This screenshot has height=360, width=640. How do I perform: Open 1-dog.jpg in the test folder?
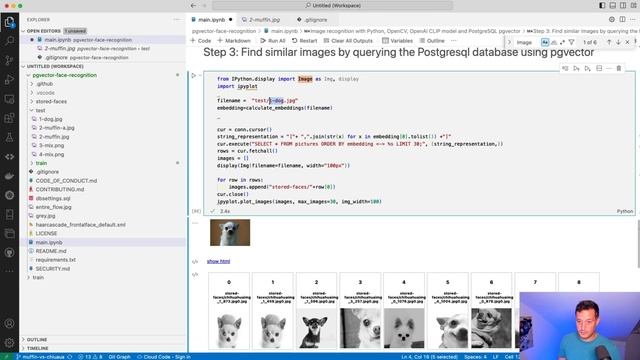51,119
